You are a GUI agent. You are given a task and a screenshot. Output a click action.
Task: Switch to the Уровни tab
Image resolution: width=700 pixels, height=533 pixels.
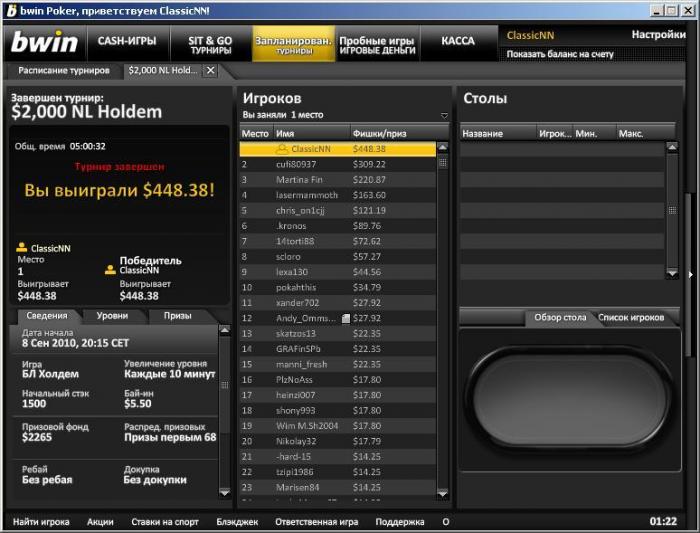[x=112, y=316]
